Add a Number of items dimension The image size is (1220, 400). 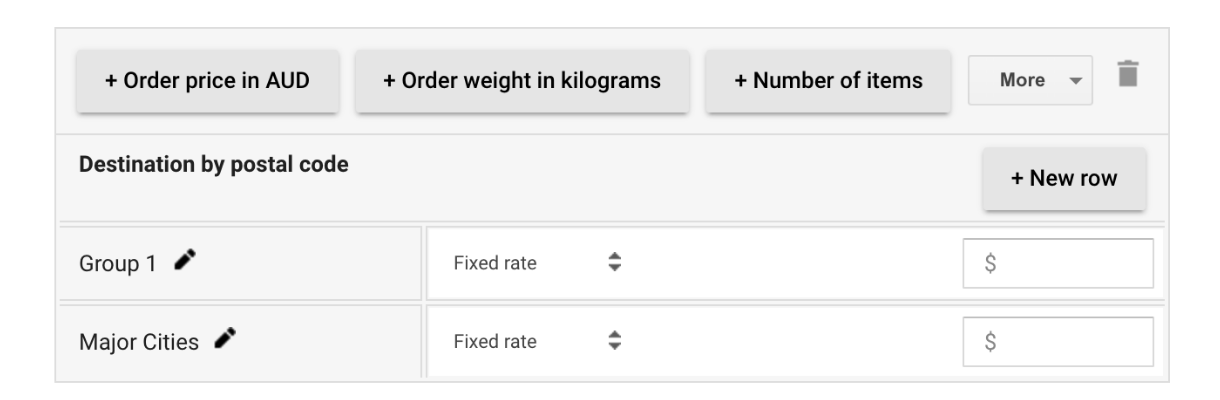point(828,80)
